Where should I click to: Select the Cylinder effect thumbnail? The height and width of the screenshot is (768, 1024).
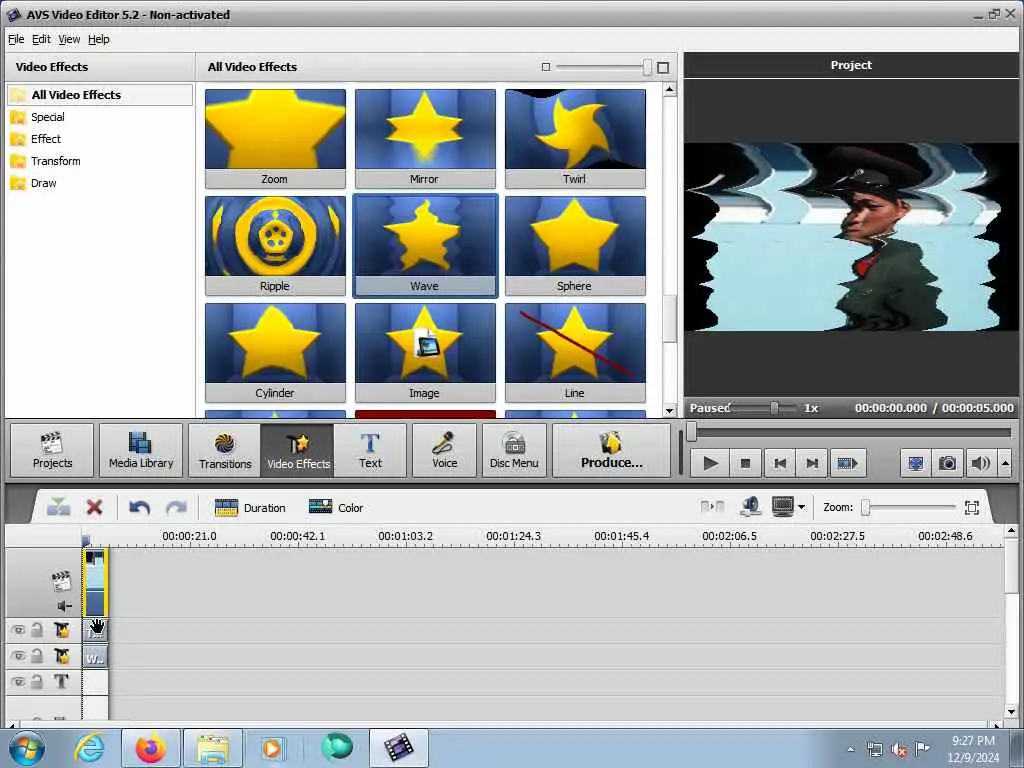click(275, 353)
